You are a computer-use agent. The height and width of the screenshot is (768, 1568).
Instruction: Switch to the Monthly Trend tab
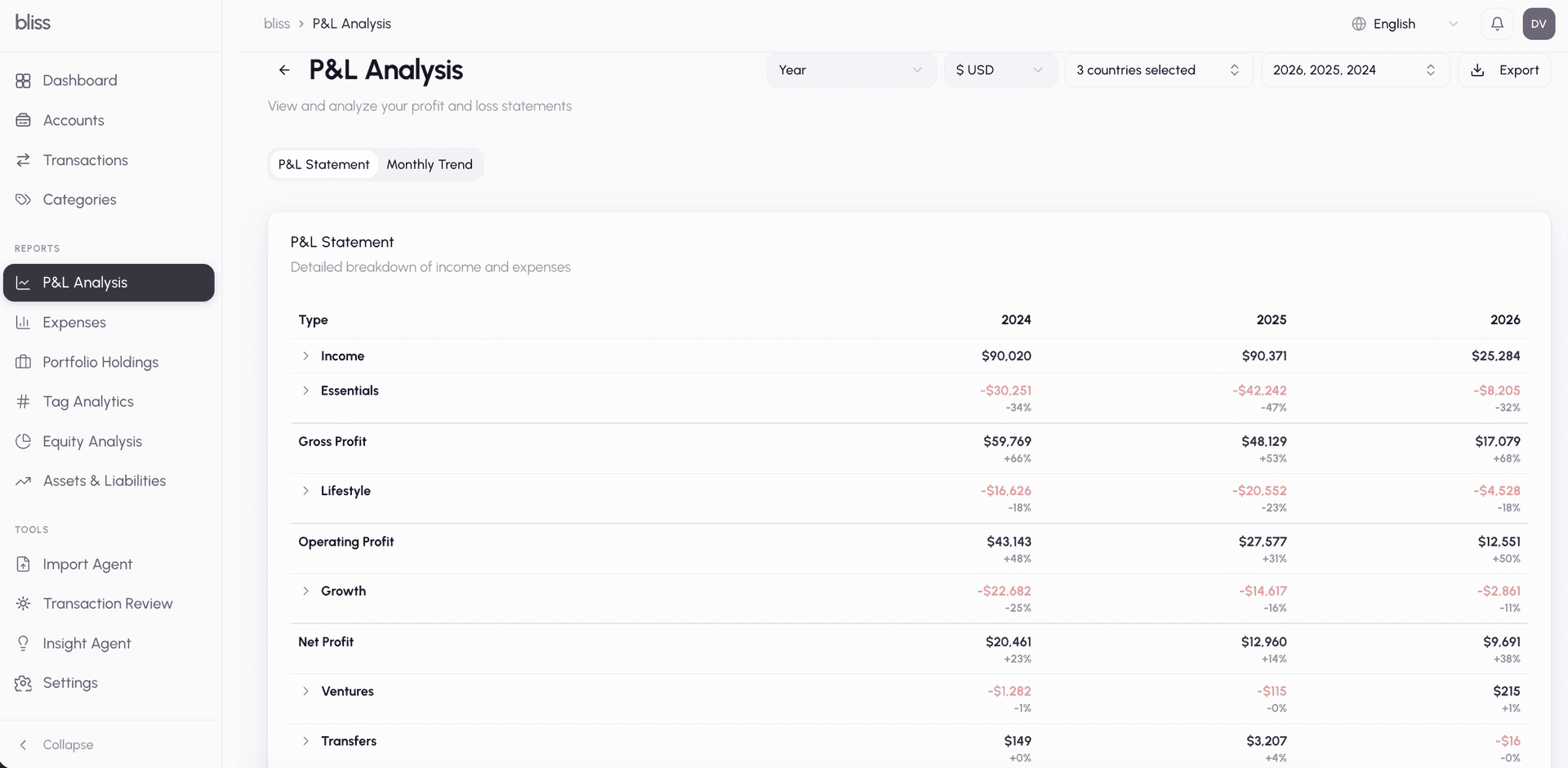click(430, 164)
